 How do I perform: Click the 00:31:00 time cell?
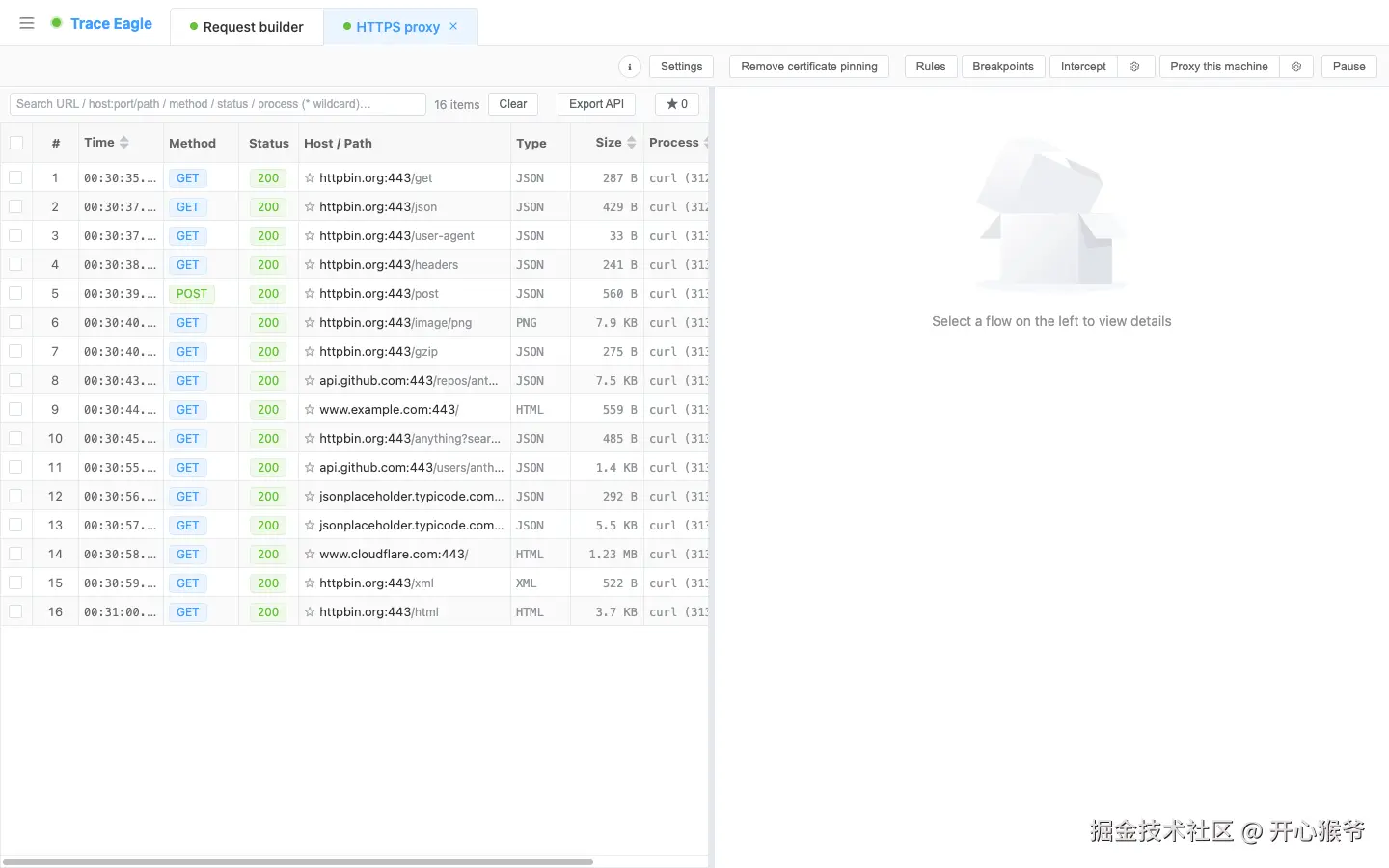(120, 611)
